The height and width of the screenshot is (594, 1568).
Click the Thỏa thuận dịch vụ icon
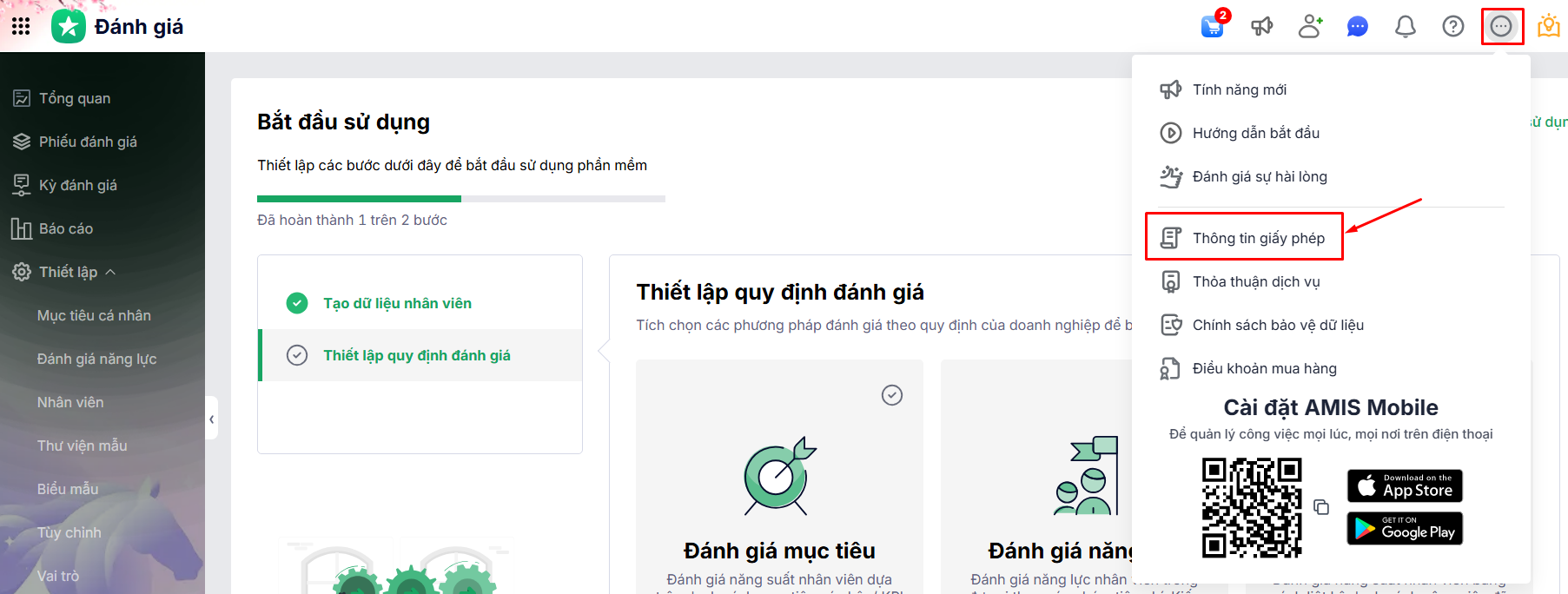(x=1171, y=281)
